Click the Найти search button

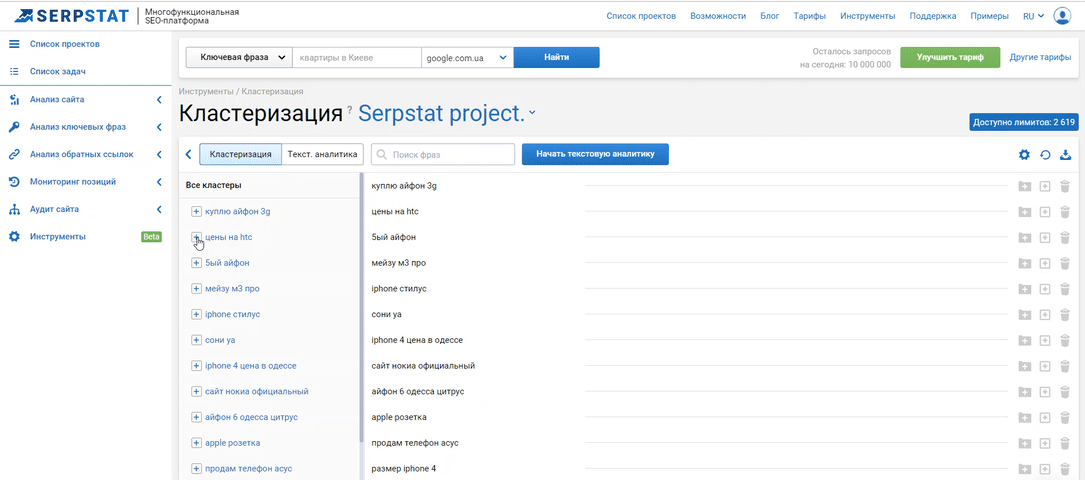coord(556,57)
